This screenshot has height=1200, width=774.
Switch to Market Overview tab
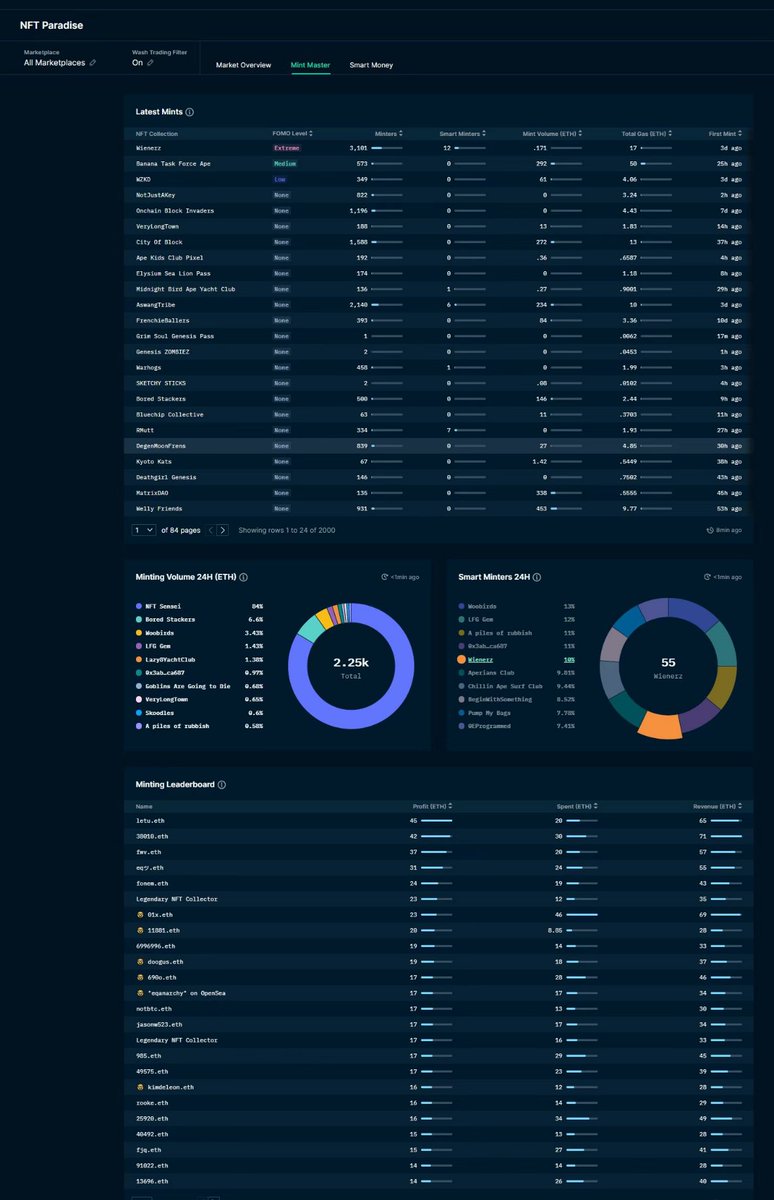pos(243,65)
